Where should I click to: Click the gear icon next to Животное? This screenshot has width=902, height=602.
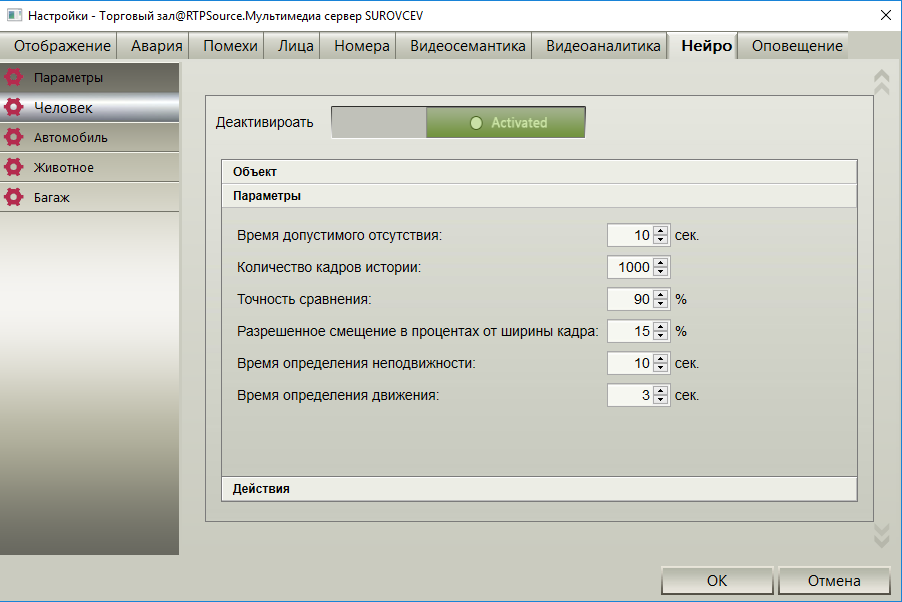pos(14,167)
